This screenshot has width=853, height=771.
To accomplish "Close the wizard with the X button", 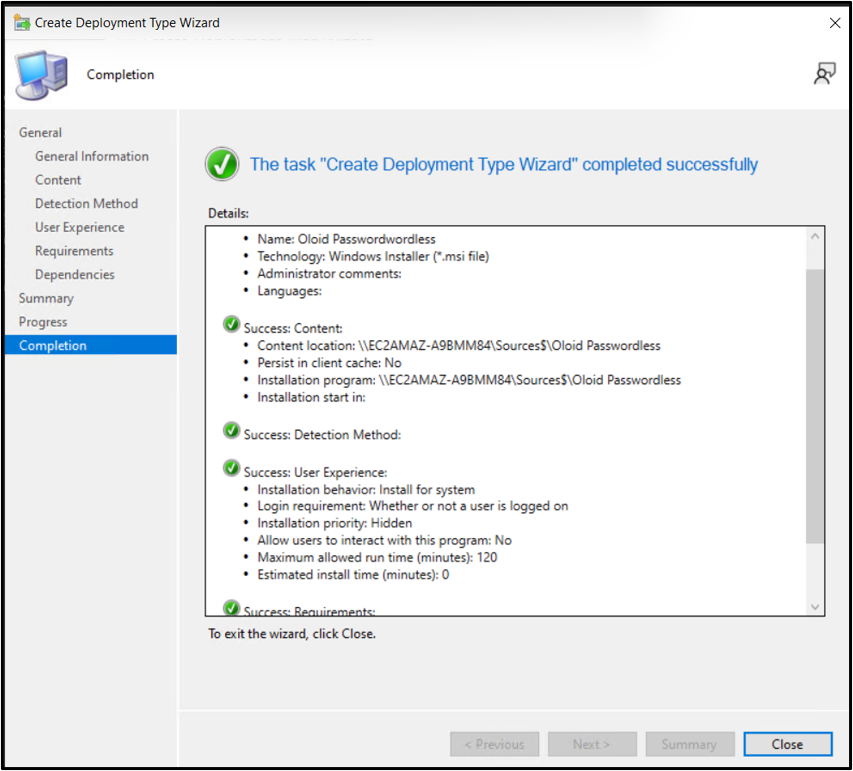I will pos(835,23).
